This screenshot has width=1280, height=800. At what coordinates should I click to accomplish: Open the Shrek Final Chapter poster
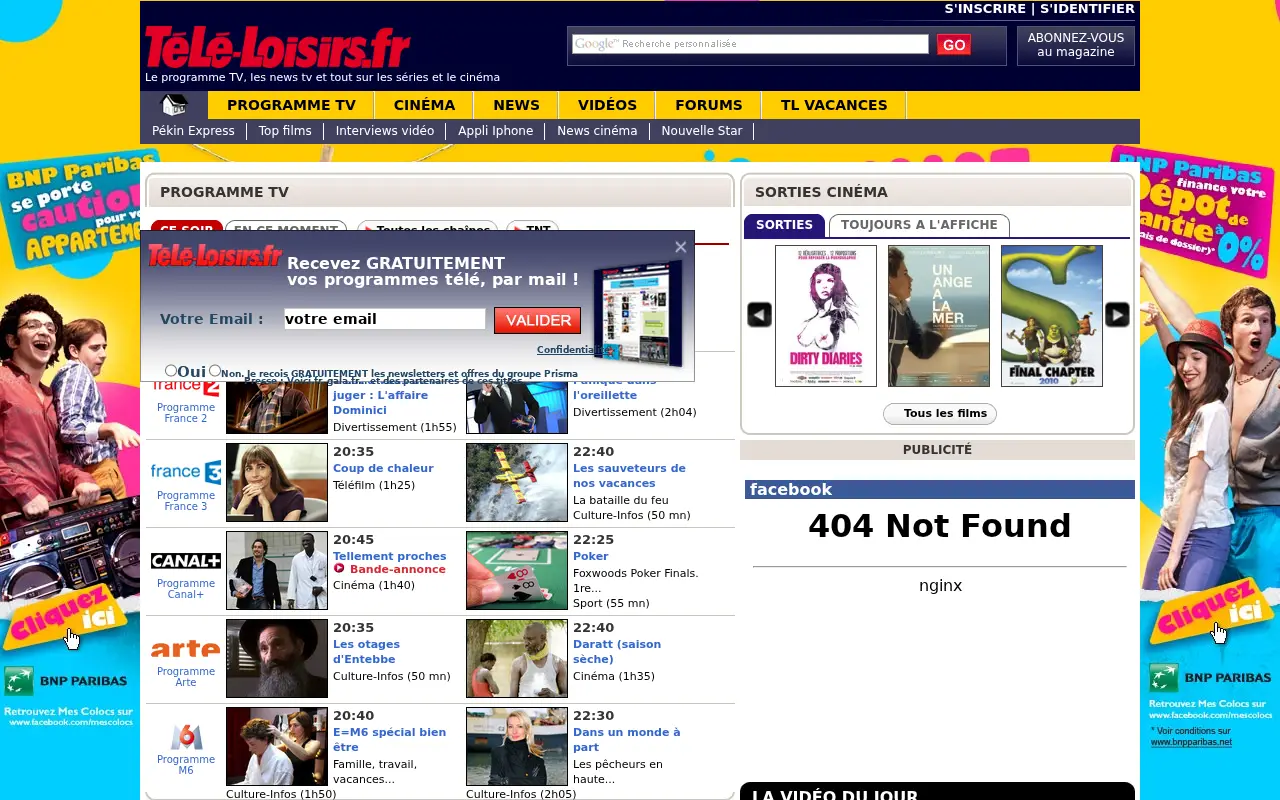[x=1052, y=316]
